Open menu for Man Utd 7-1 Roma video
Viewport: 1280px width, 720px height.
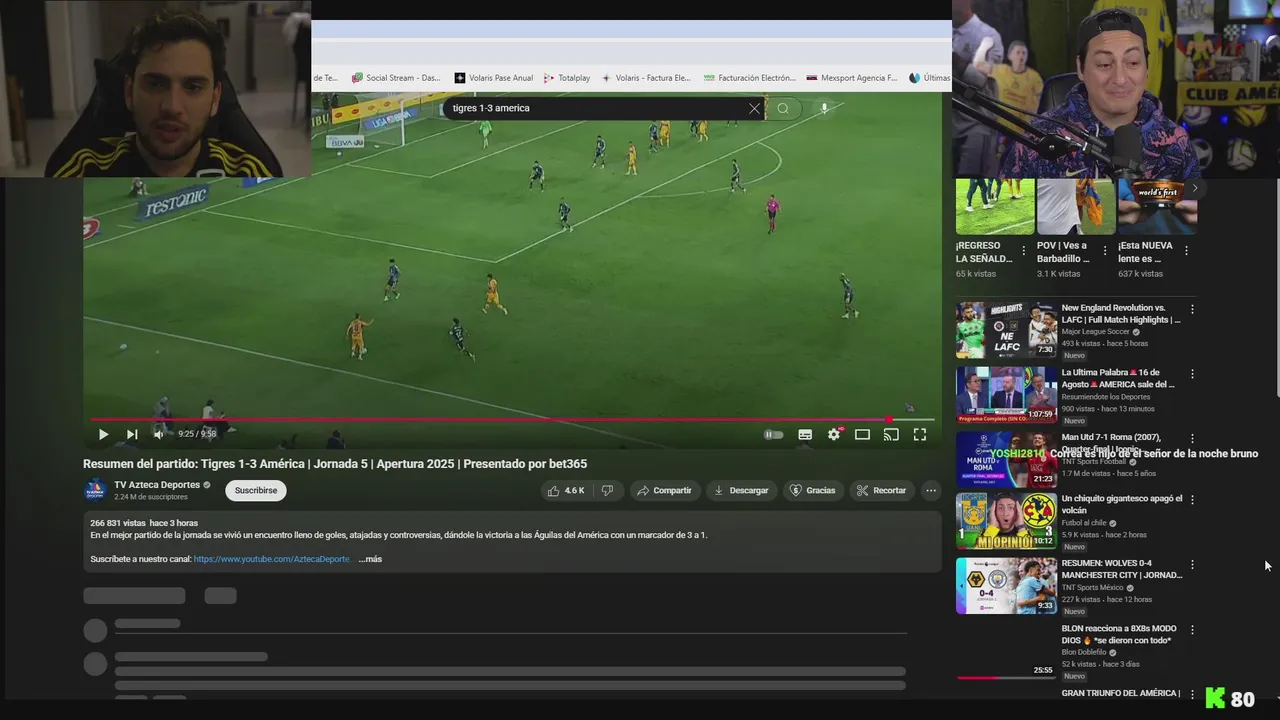(x=1192, y=438)
